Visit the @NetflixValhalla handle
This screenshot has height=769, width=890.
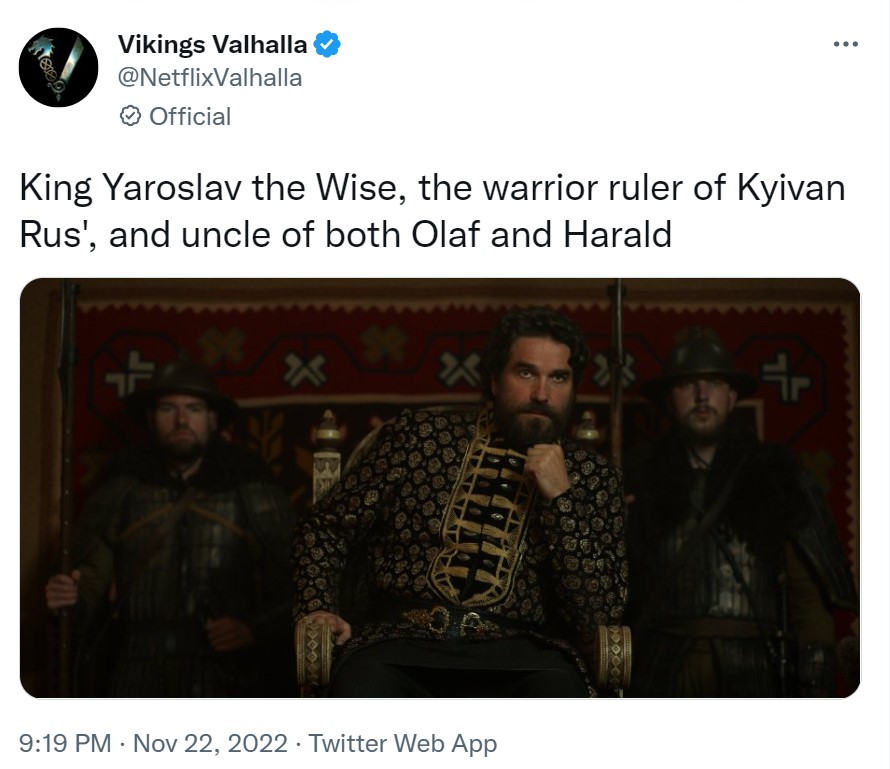click(209, 77)
